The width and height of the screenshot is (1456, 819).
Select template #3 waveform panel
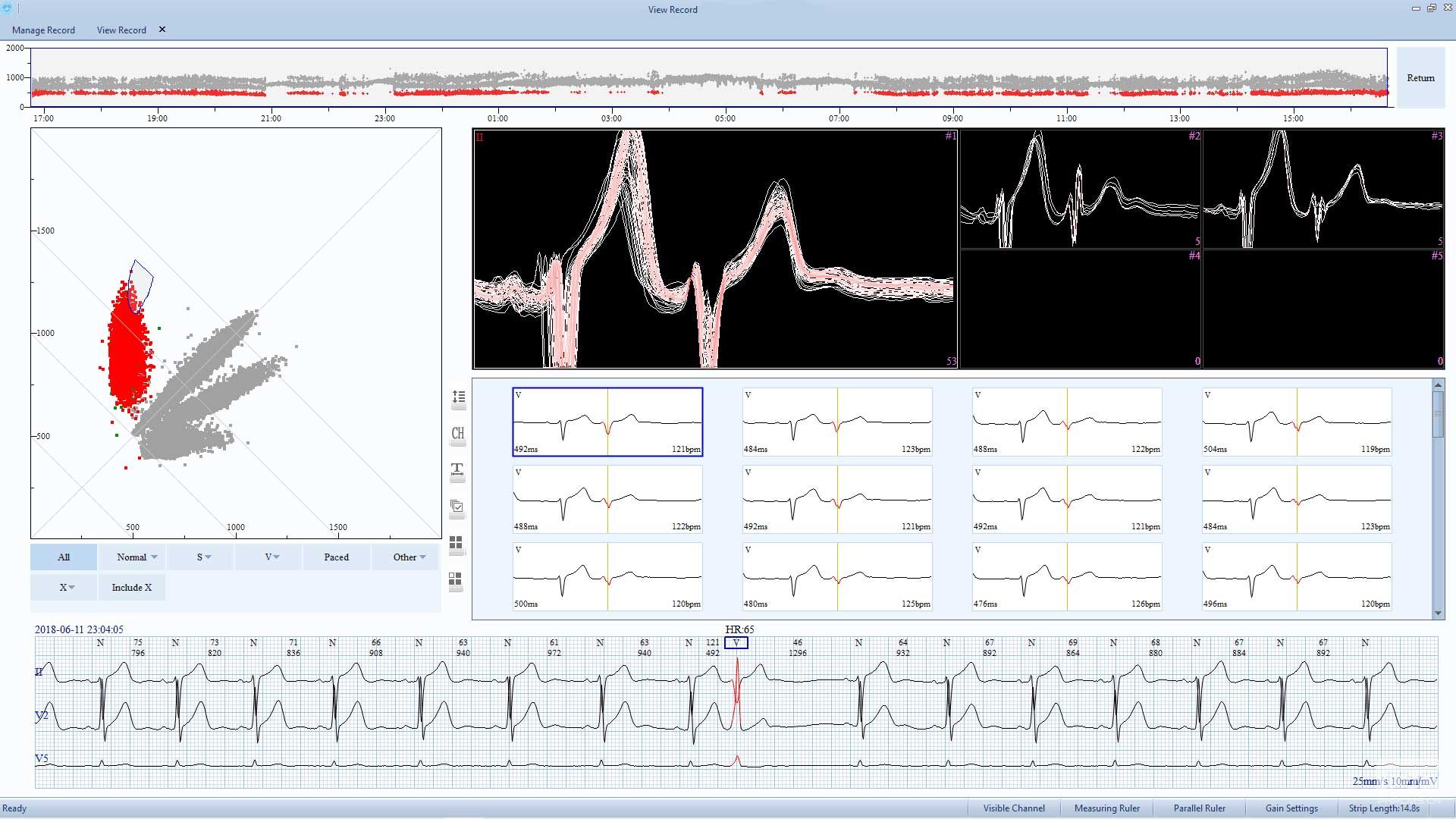(1323, 189)
